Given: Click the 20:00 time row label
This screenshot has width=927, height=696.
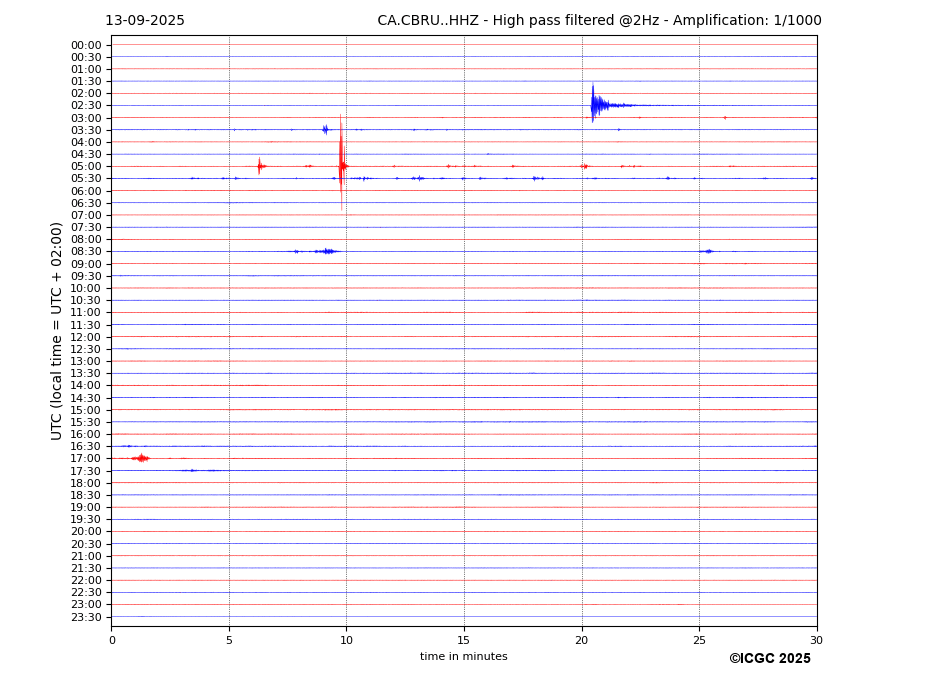Looking at the screenshot, I should click(x=86, y=532).
